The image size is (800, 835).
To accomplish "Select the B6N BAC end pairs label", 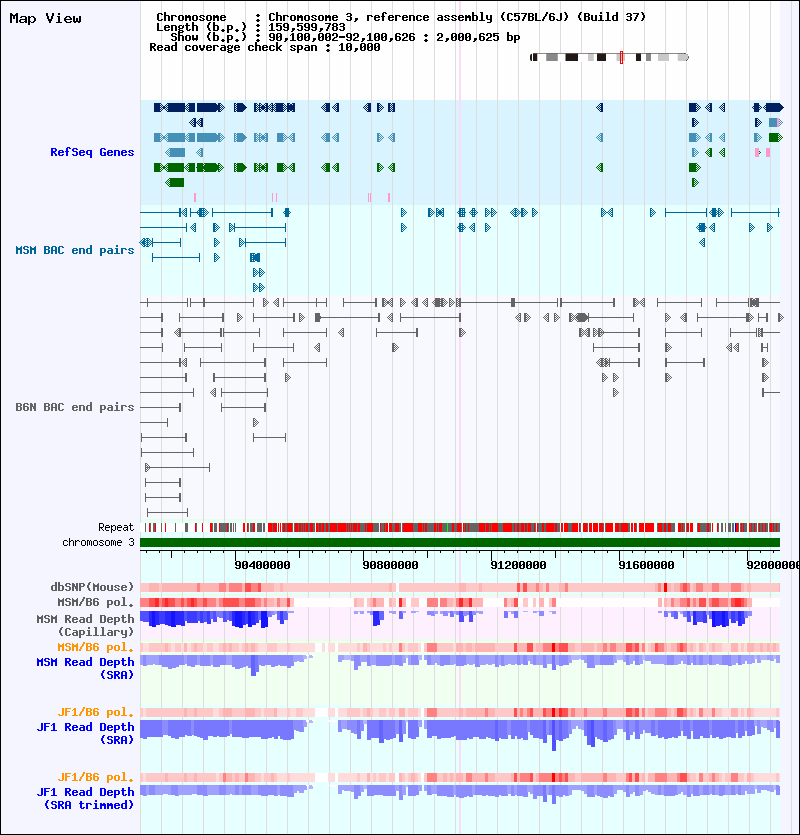I will click(75, 407).
